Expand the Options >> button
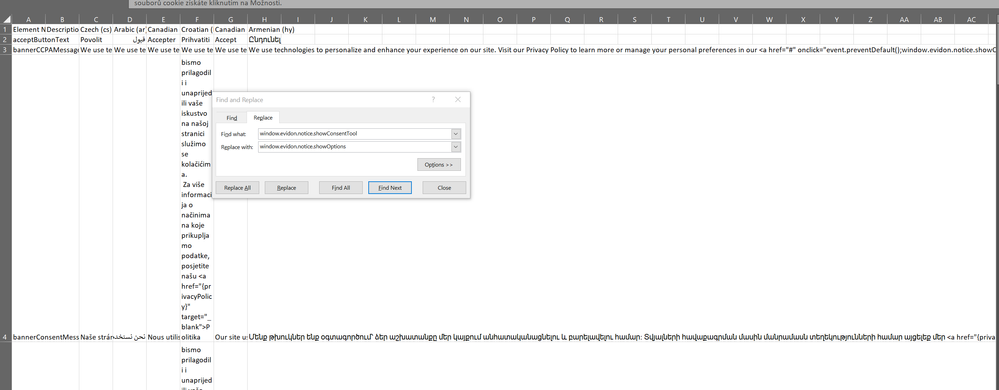This screenshot has width=999, height=390. tap(439, 165)
